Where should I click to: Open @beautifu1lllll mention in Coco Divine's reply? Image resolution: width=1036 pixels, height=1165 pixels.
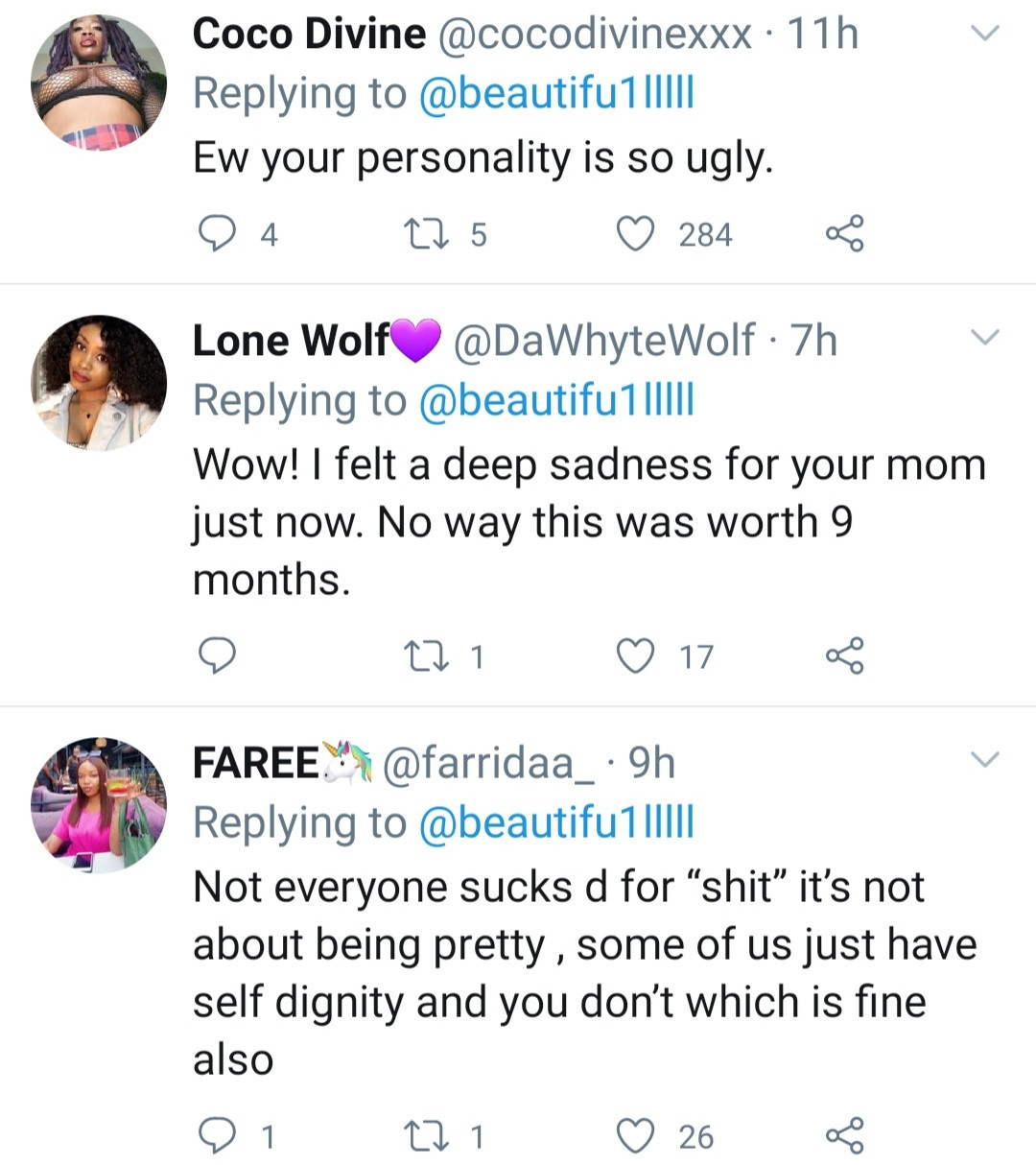[556, 94]
